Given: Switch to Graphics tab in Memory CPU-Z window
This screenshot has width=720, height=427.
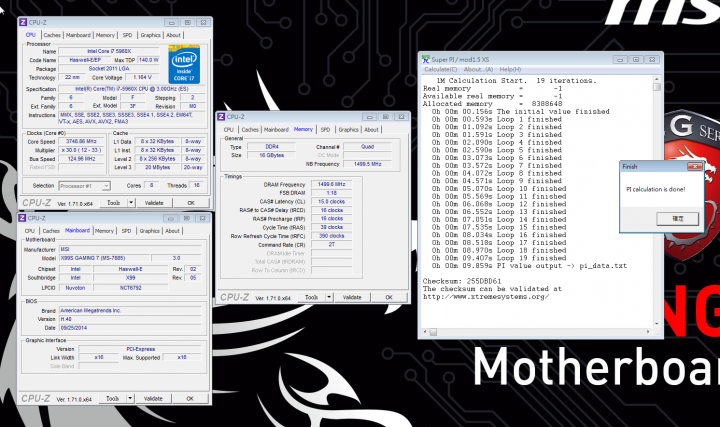Looking at the screenshot, I should [348, 129].
